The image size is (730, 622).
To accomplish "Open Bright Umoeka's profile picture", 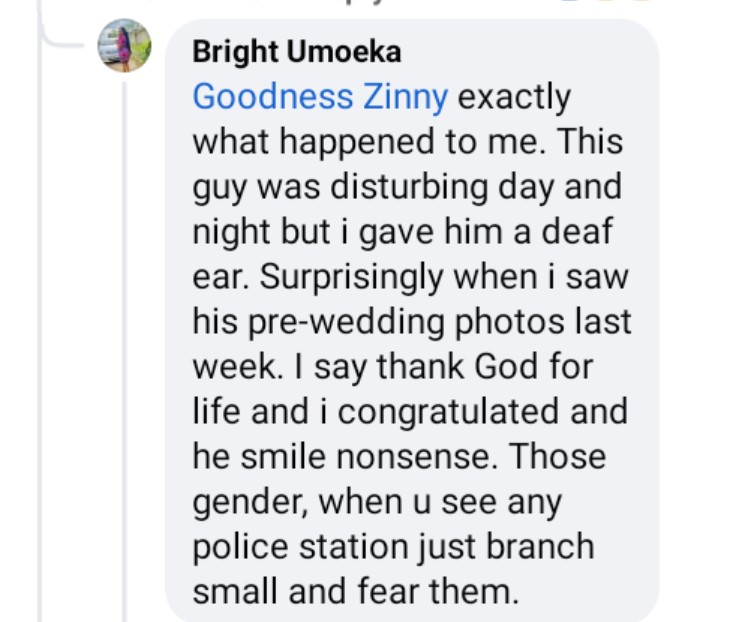I will tap(125, 47).
